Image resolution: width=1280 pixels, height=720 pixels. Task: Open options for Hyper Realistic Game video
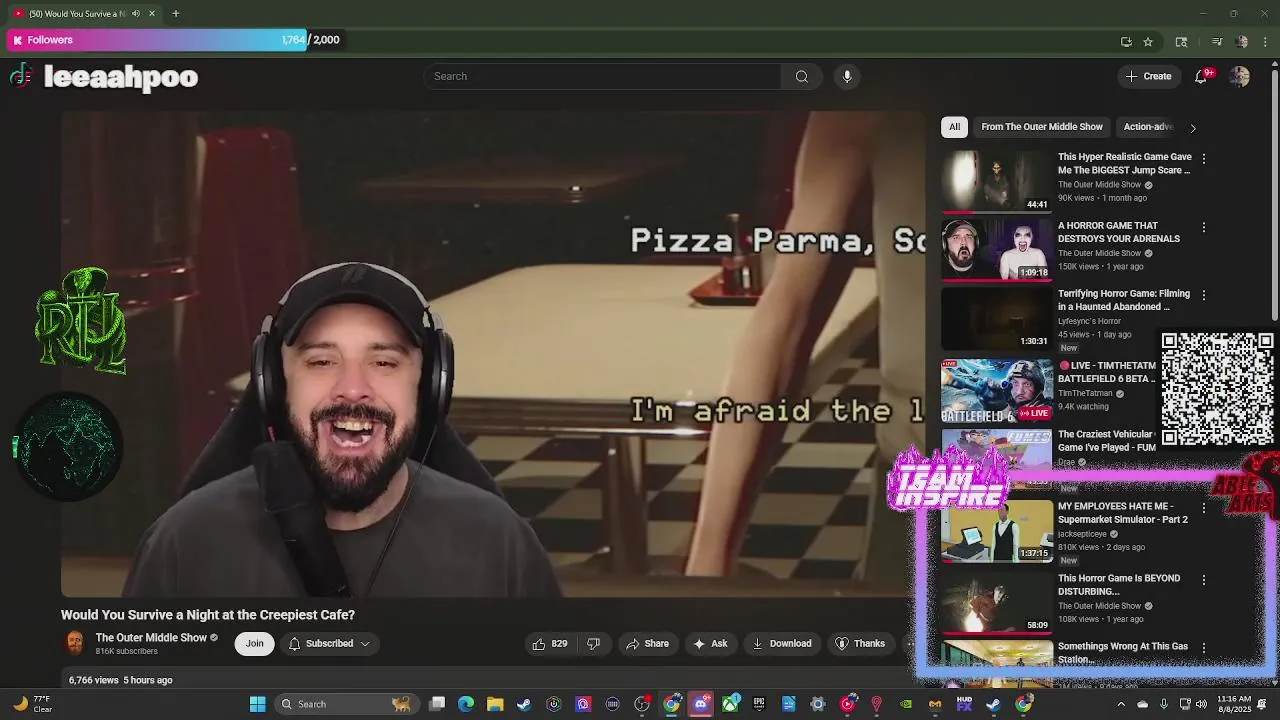click(x=1203, y=158)
